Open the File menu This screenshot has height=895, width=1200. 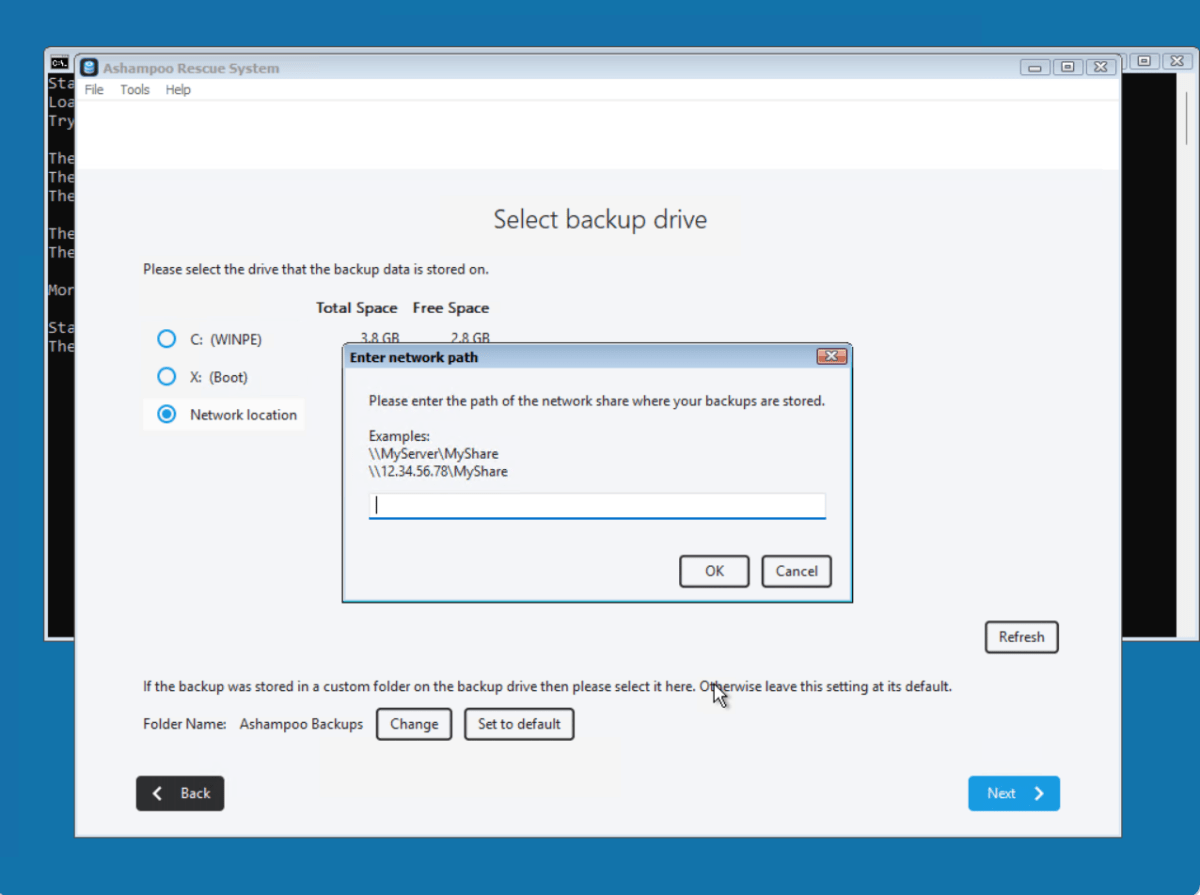pyautogui.click(x=94, y=90)
